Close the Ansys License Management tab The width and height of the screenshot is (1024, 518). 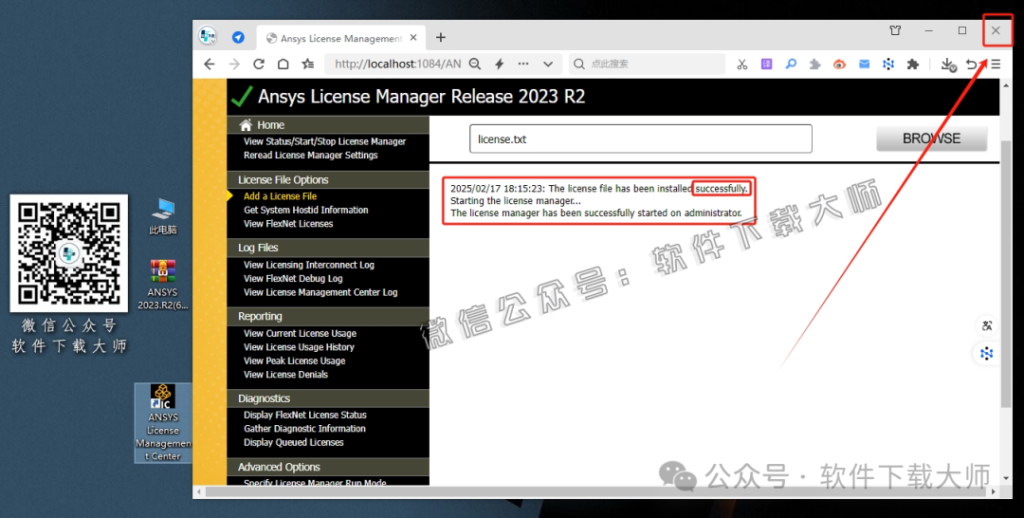[x=413, y=38]
